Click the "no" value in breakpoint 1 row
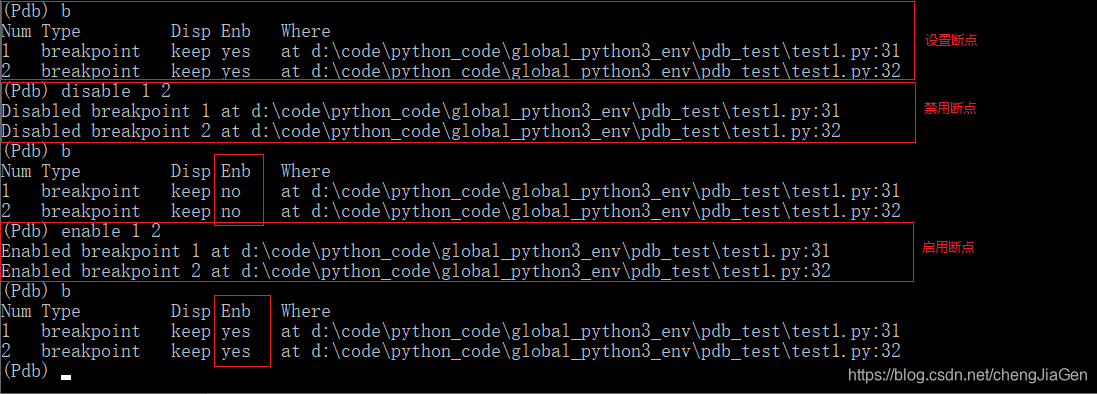Screen dimensions: 1097x394 click(x=231, y=191)
